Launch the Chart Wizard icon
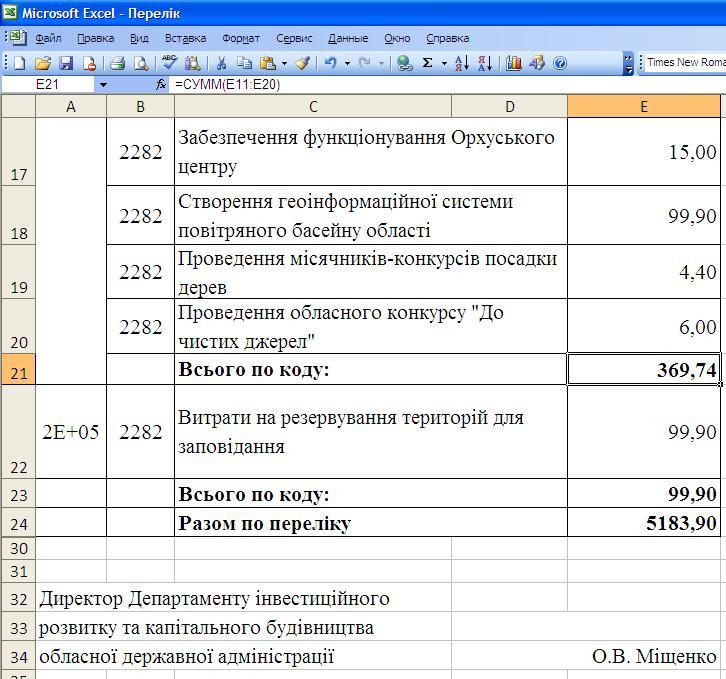Image resolution: width=726 pixels, height=679 pixels. tap(514, 63)
